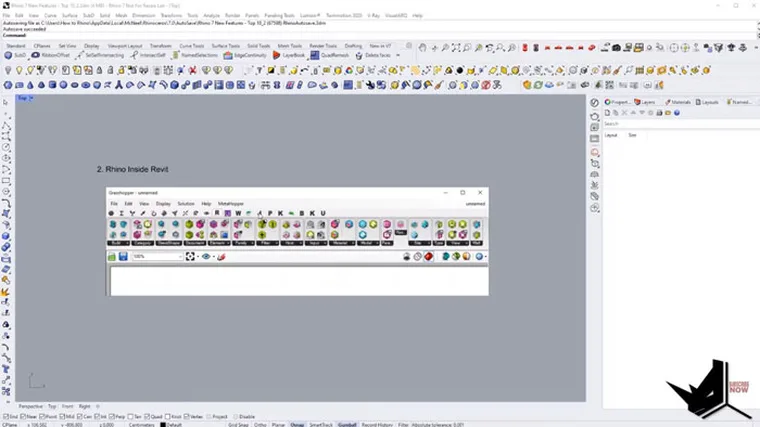Click the Grasshopper canvas area
The height and width of the screenshot is (427, 760).
(x=299, y=281)
